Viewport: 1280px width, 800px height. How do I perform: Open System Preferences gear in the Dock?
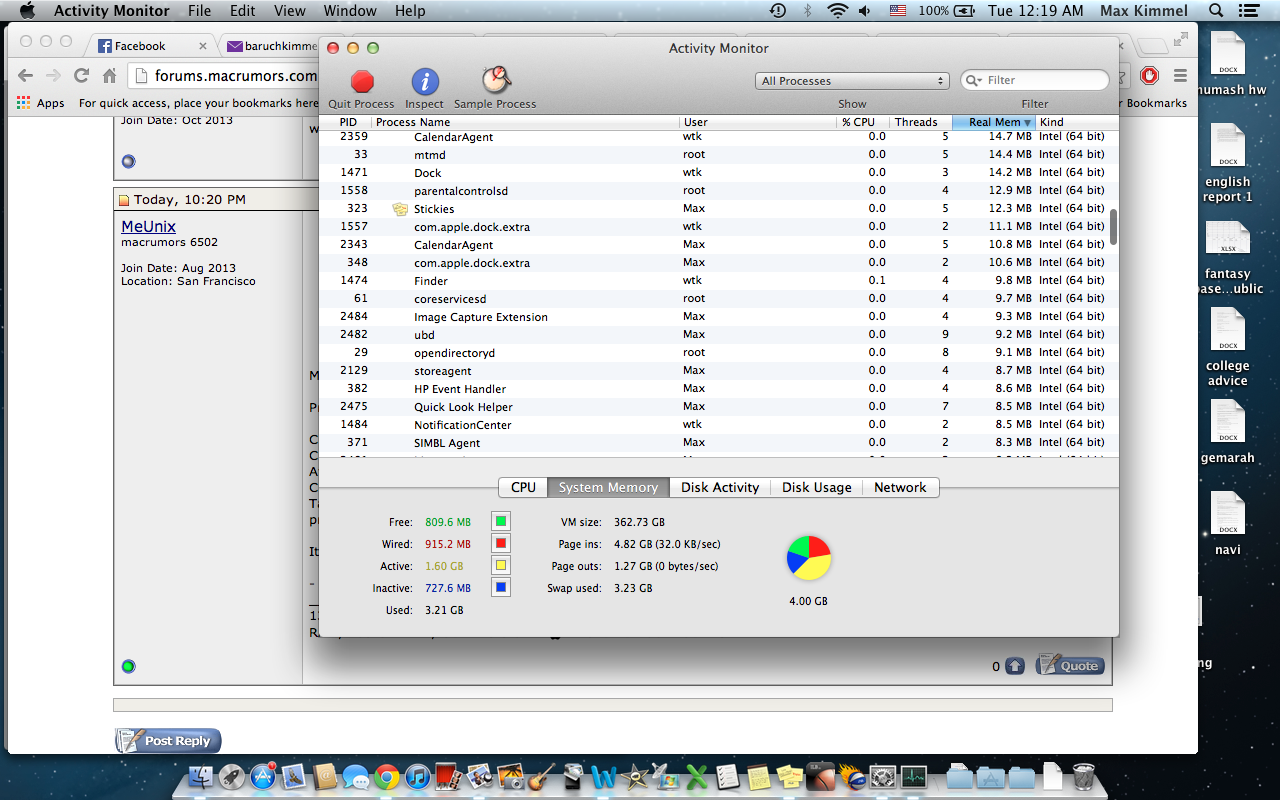click(882, 776)
